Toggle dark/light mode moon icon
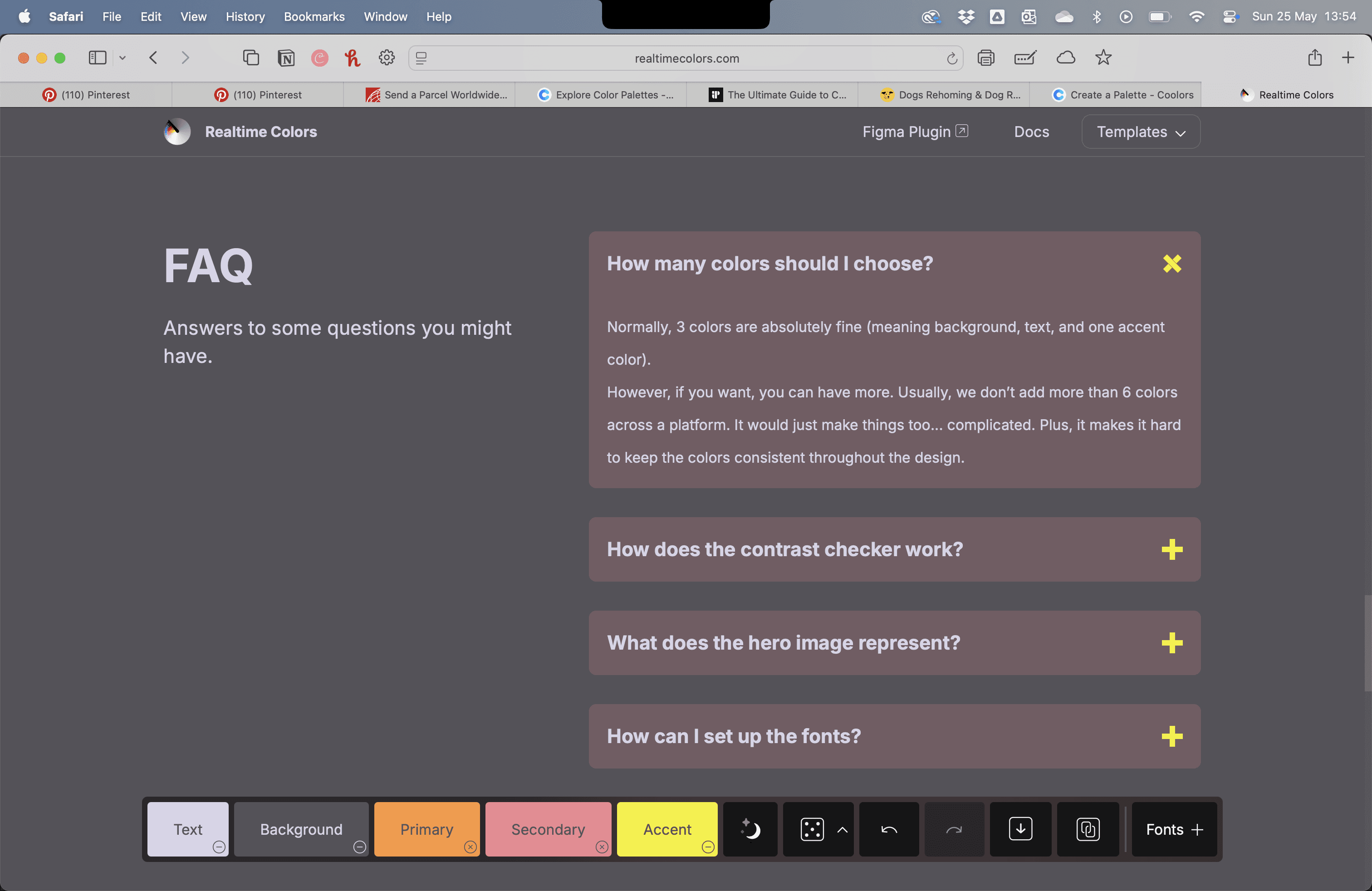 coord(750,829)
